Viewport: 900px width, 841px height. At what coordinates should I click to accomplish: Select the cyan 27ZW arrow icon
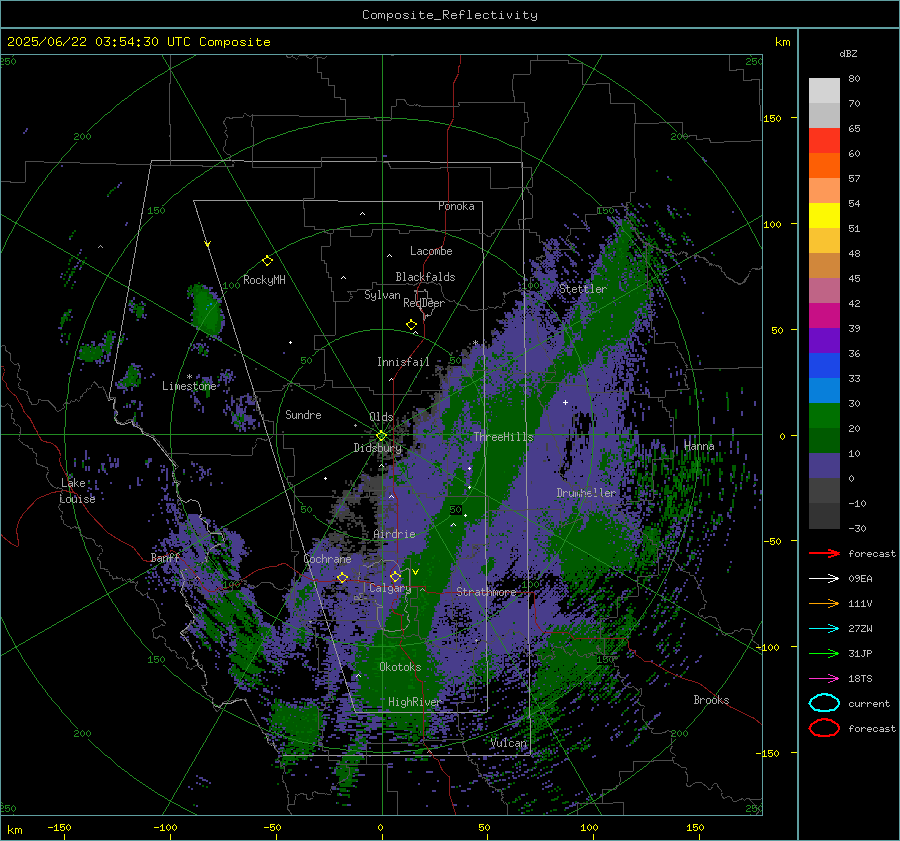coord(824,629)
